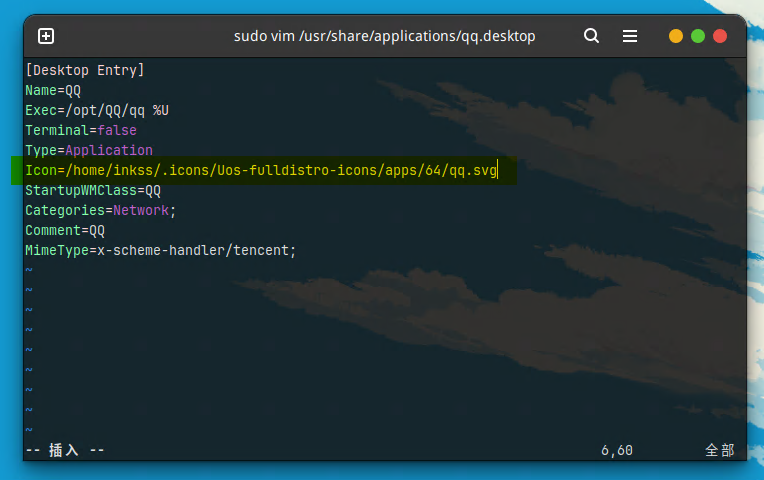Click the '-- 插入 --' mode indicator
Image resolution: width=764 pixels, height=480 pixels.
(x=65, y=450)
